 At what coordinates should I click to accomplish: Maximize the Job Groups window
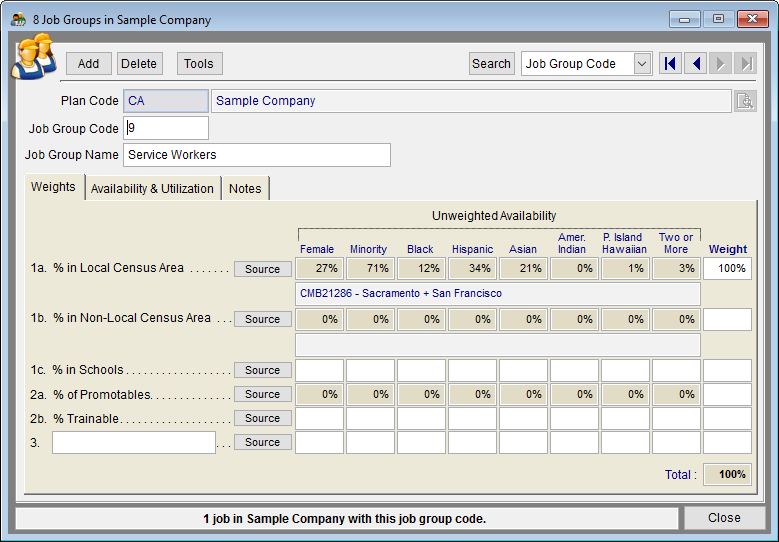(x=718, y=19)
